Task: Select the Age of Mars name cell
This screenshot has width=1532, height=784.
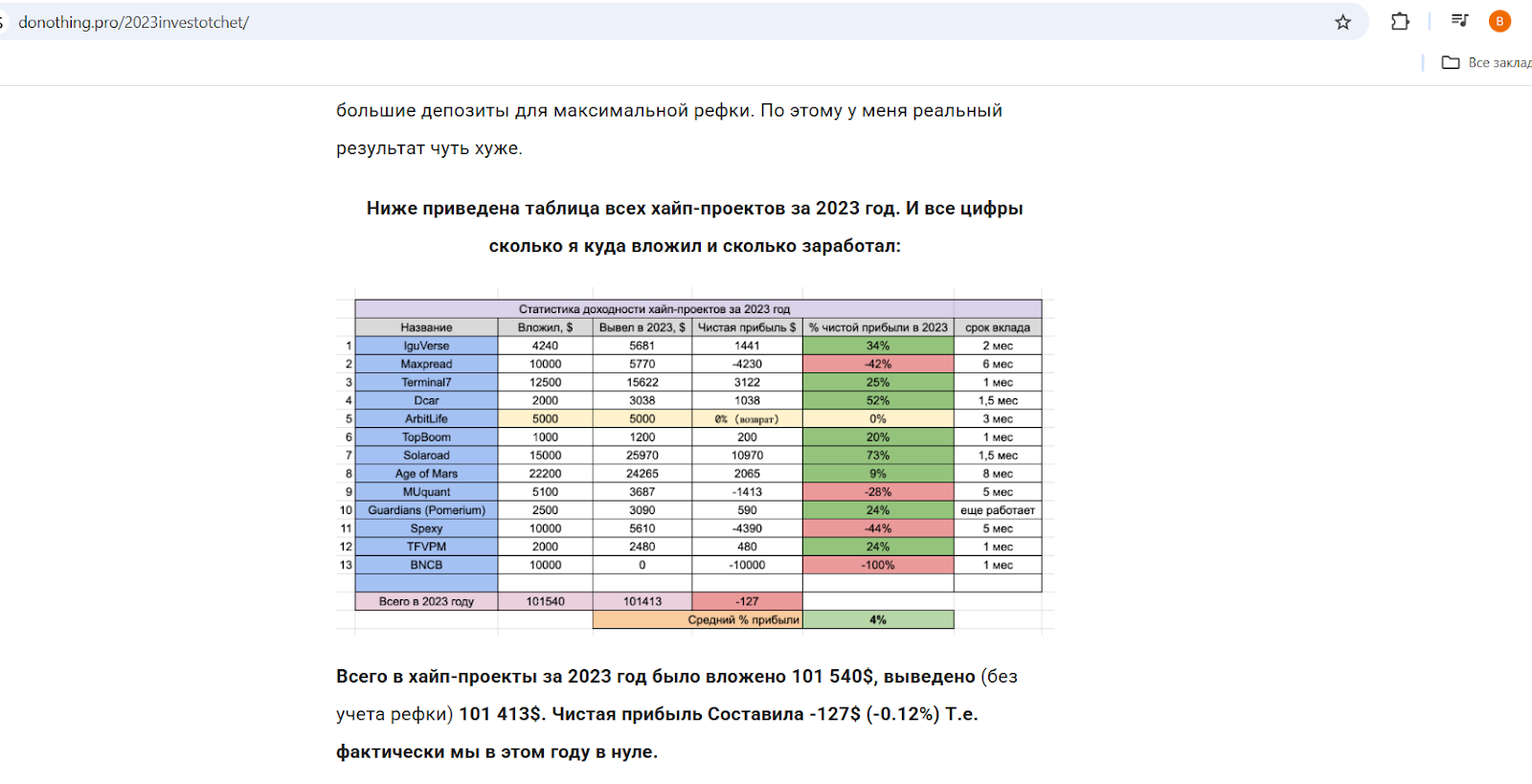Action: coord(426,473)
